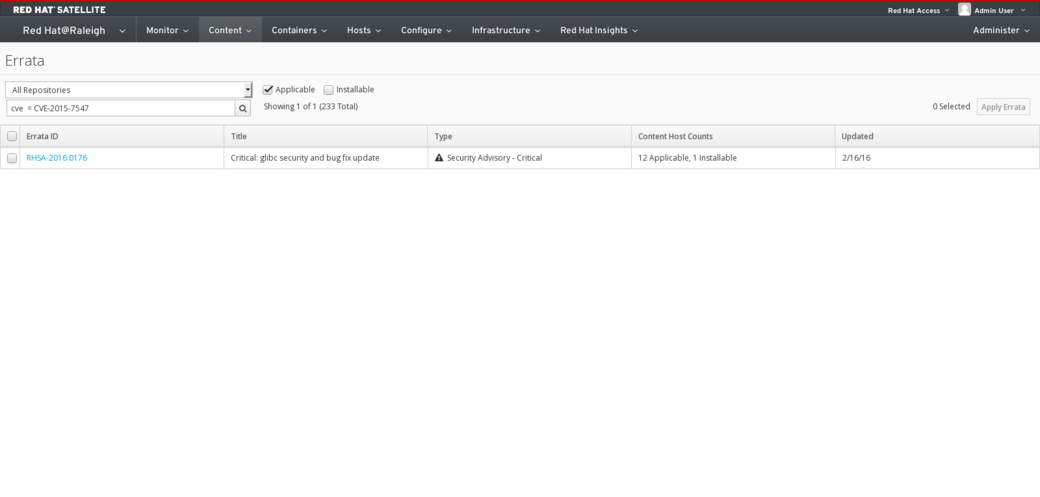Click the Errata page heading

point(25,60)
